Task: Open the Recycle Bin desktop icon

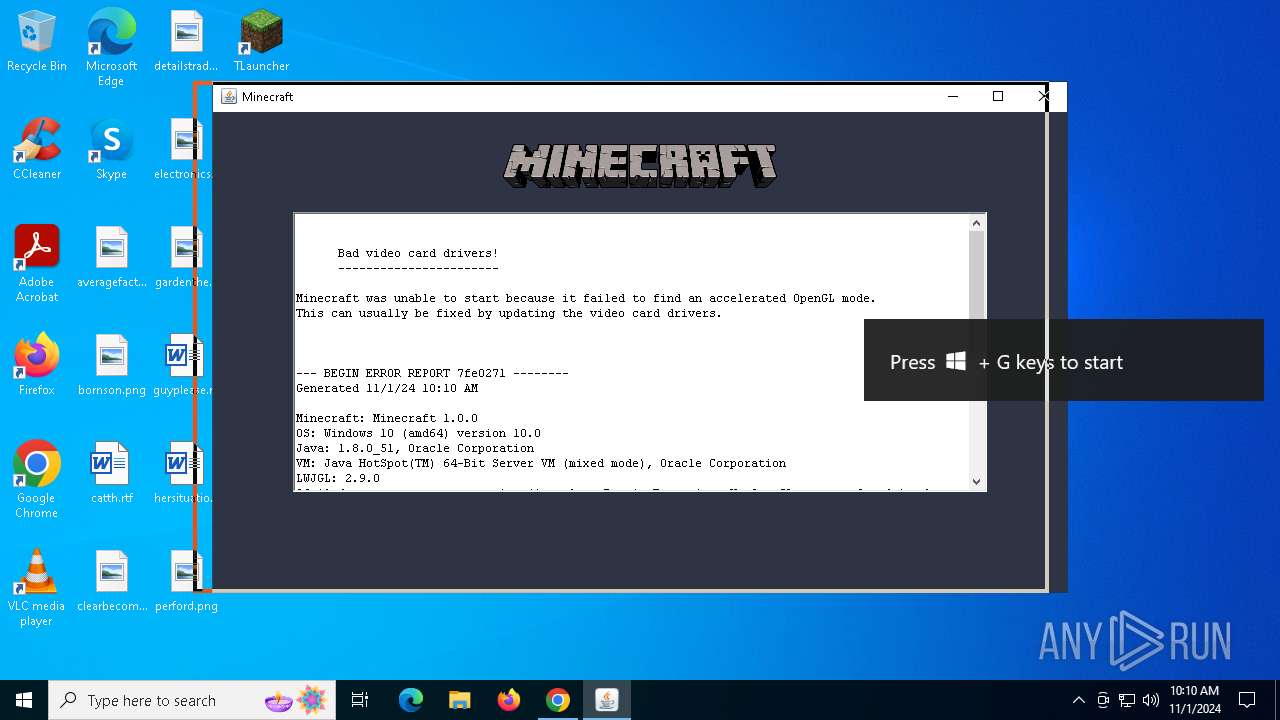Action: [37, 42]
